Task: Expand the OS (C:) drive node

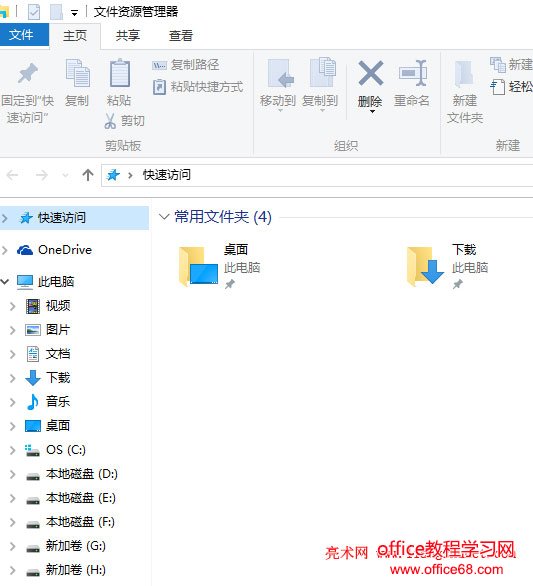Action: coord(13,450)
